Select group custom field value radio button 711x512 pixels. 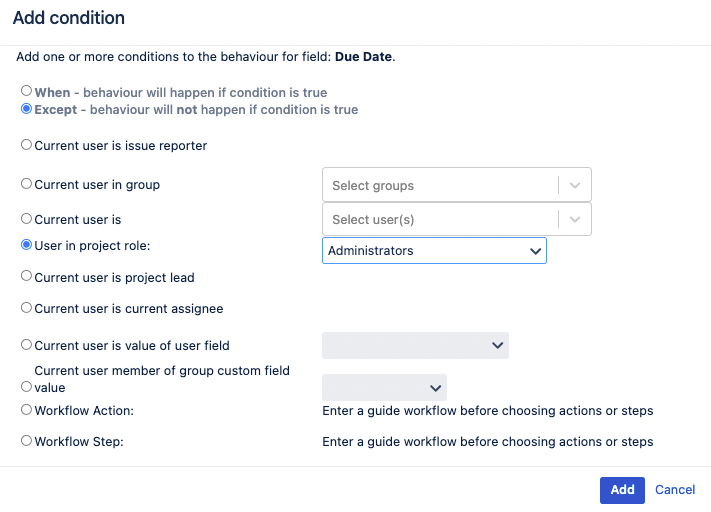pos(26,386)
